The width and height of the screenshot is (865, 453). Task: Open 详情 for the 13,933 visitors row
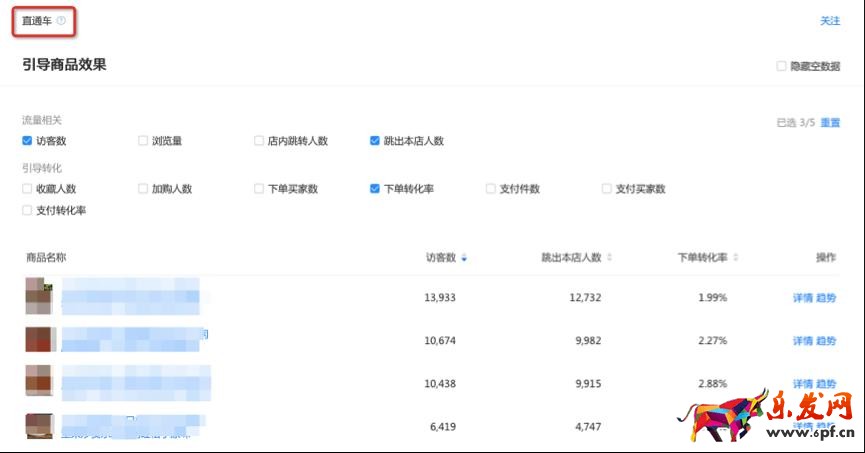coord(803,298)
